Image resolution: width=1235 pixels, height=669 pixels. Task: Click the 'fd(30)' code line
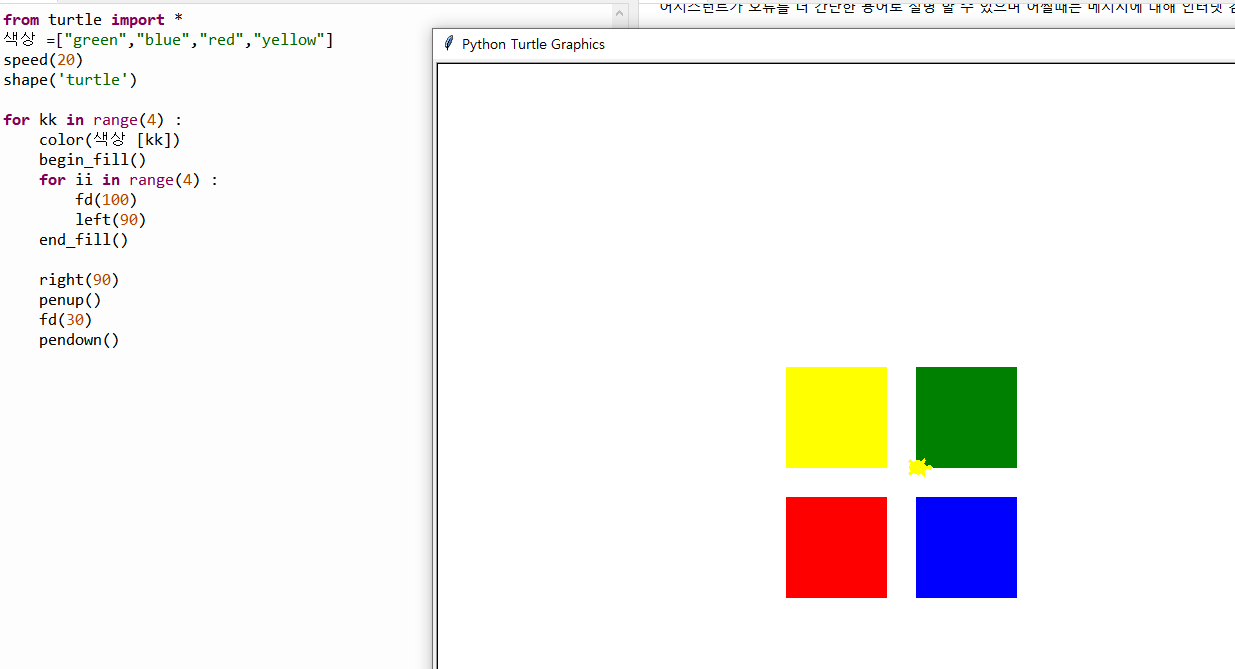point(66,320)
